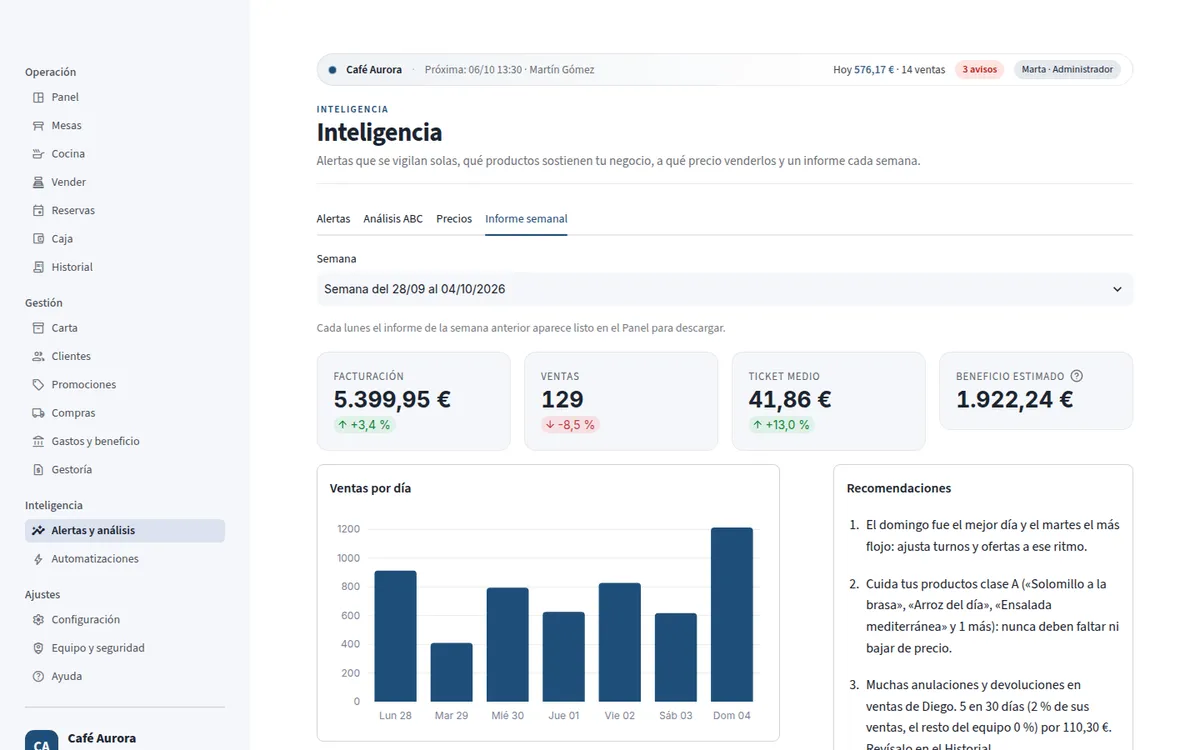Click the Clientes people icon
The height and width of the screenshot is (750, 1200).
tap(38, 356)
